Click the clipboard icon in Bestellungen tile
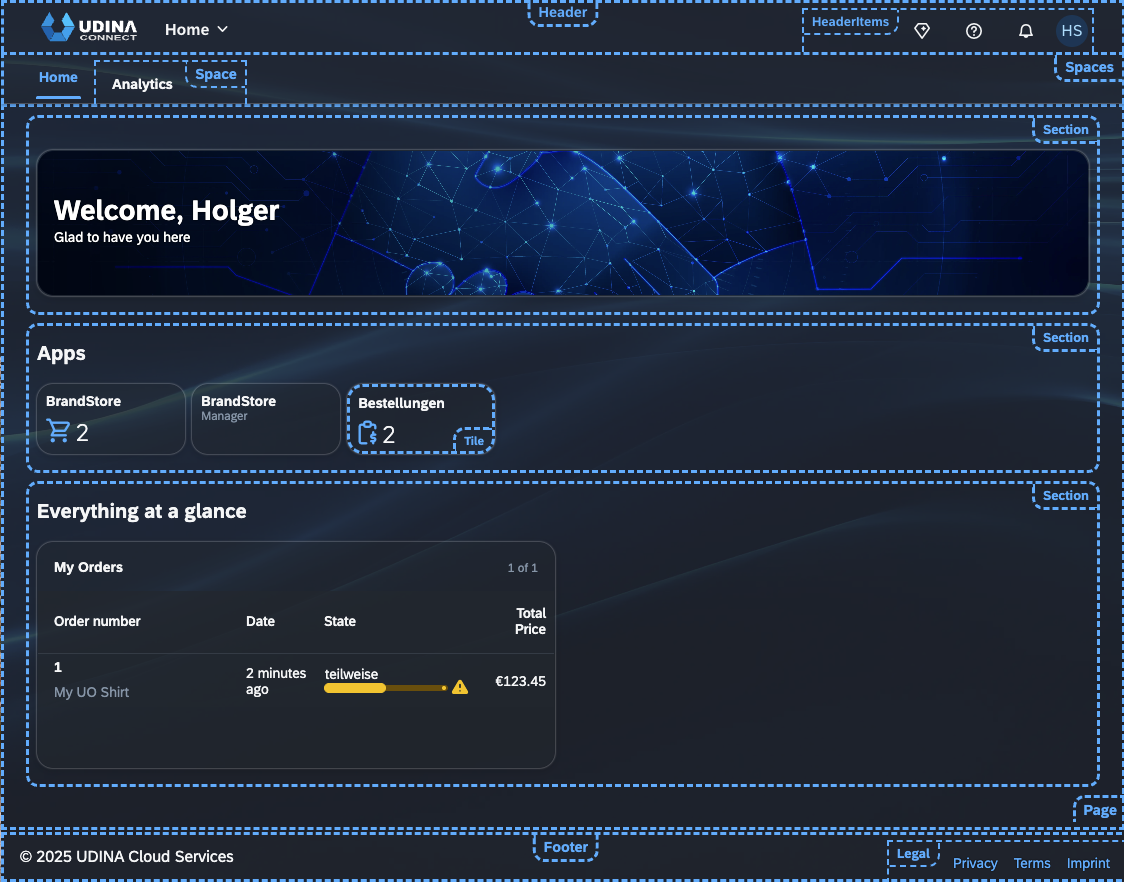The image size is (1124, 882). point(368,434)
